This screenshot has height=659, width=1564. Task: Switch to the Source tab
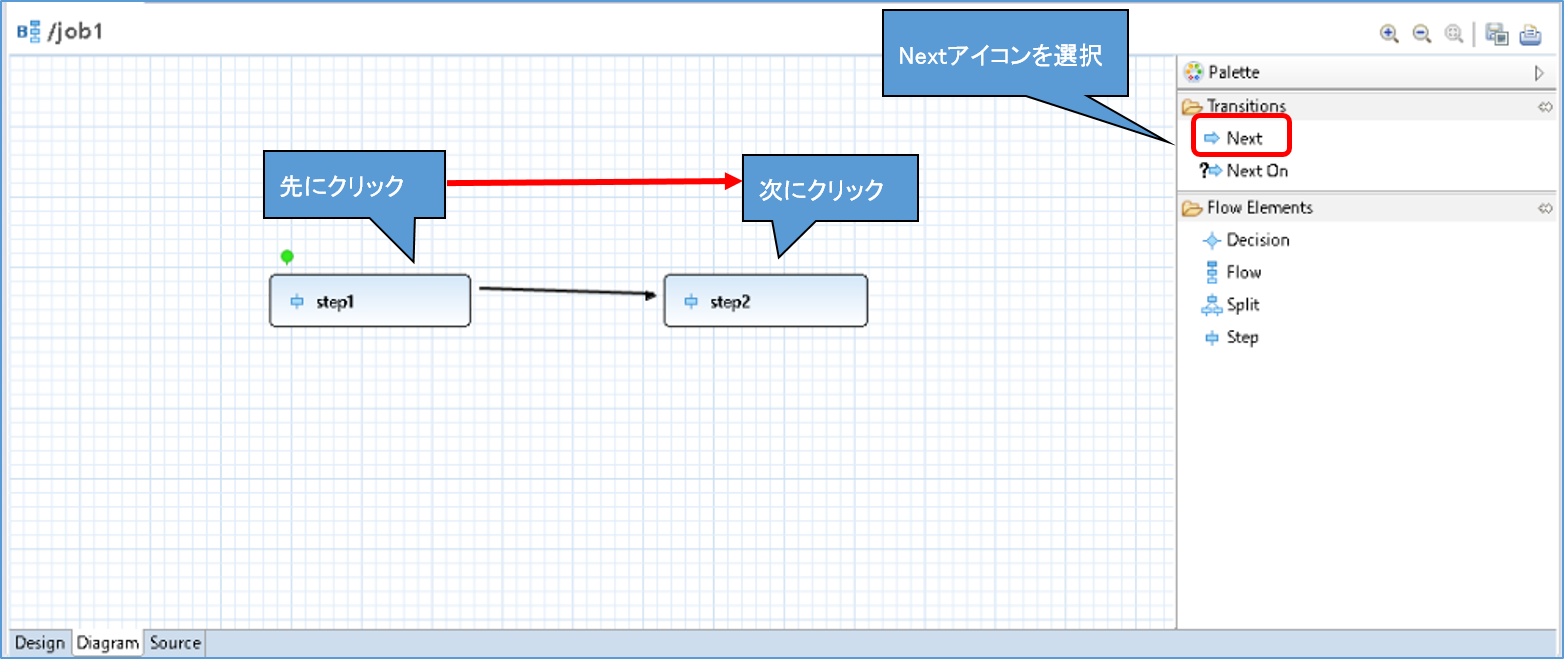(175, 643)
